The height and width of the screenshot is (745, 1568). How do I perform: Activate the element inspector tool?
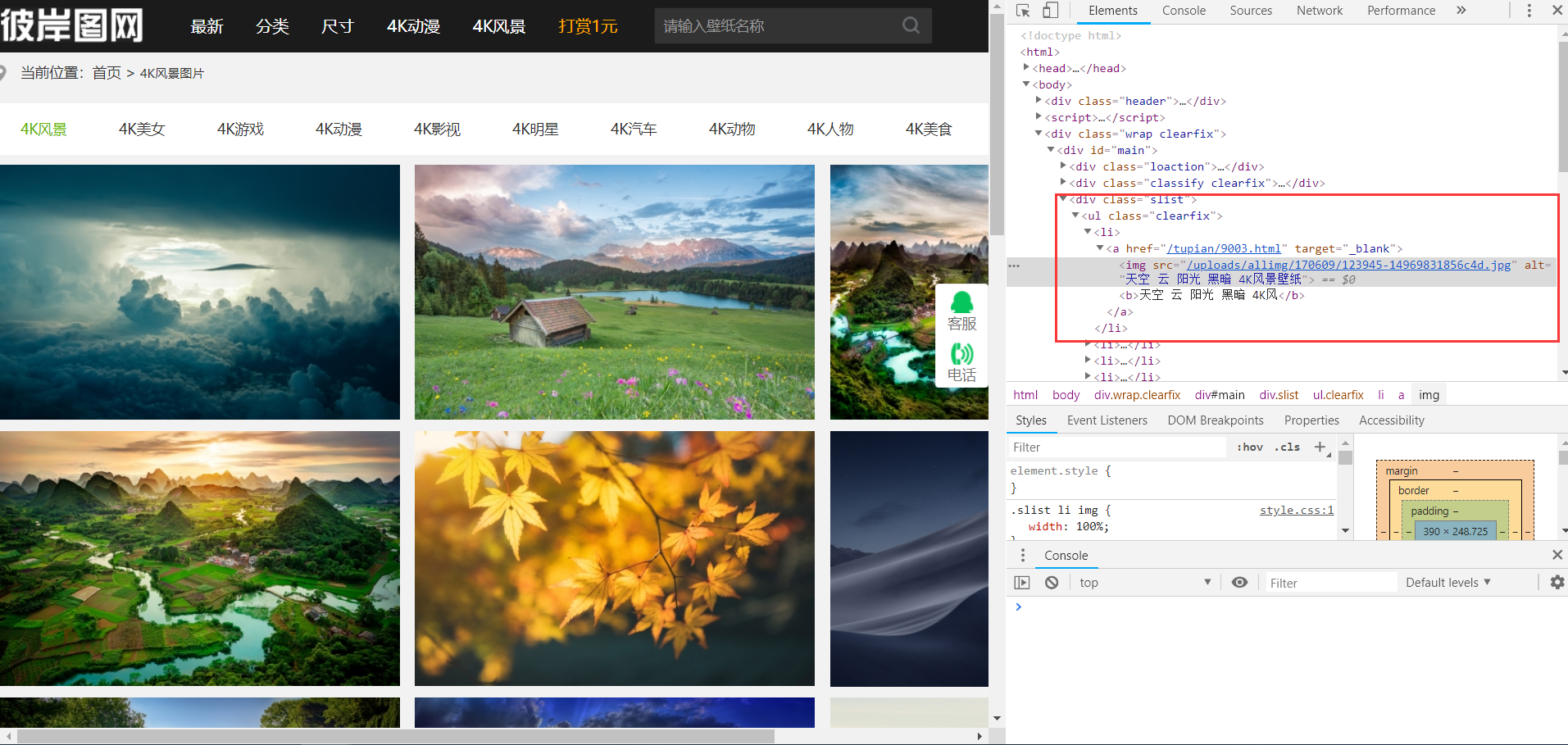pos(1022,10)
